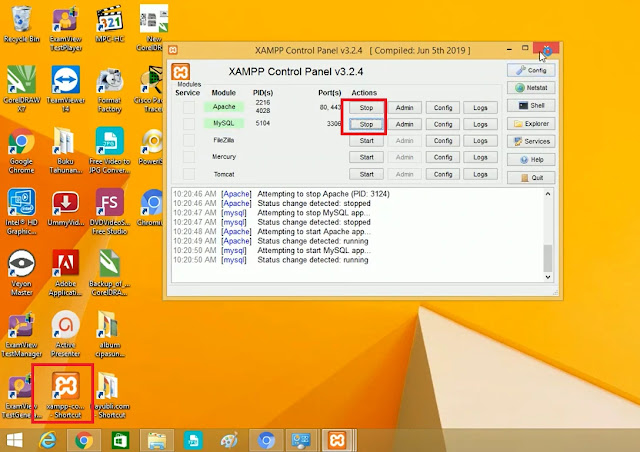Open MySQL Admin page
This screenshot has height=452, width=640.
pos(404,124)
